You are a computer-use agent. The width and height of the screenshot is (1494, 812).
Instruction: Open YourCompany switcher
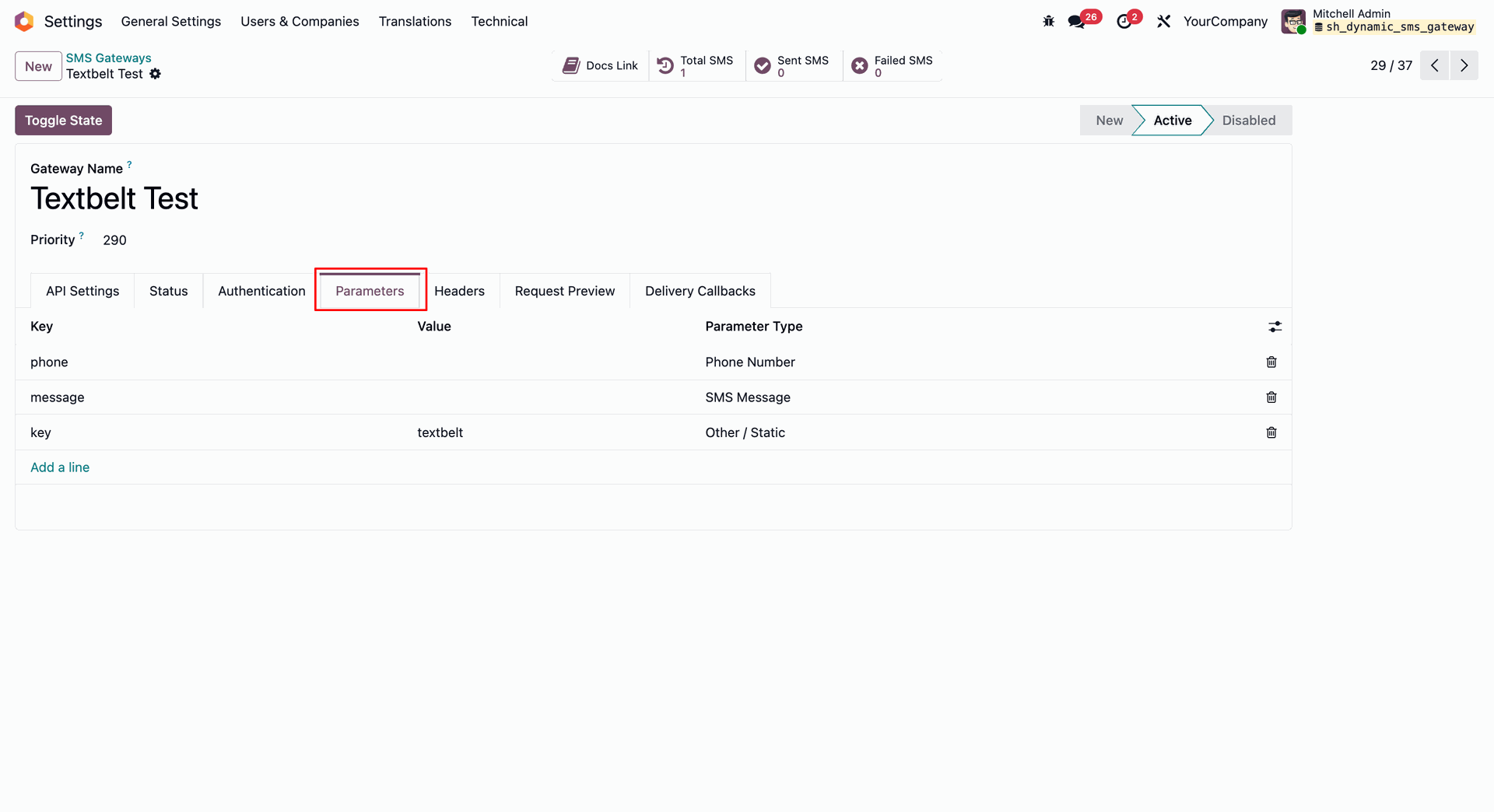pyautogui.click(x=1225, y=21)
